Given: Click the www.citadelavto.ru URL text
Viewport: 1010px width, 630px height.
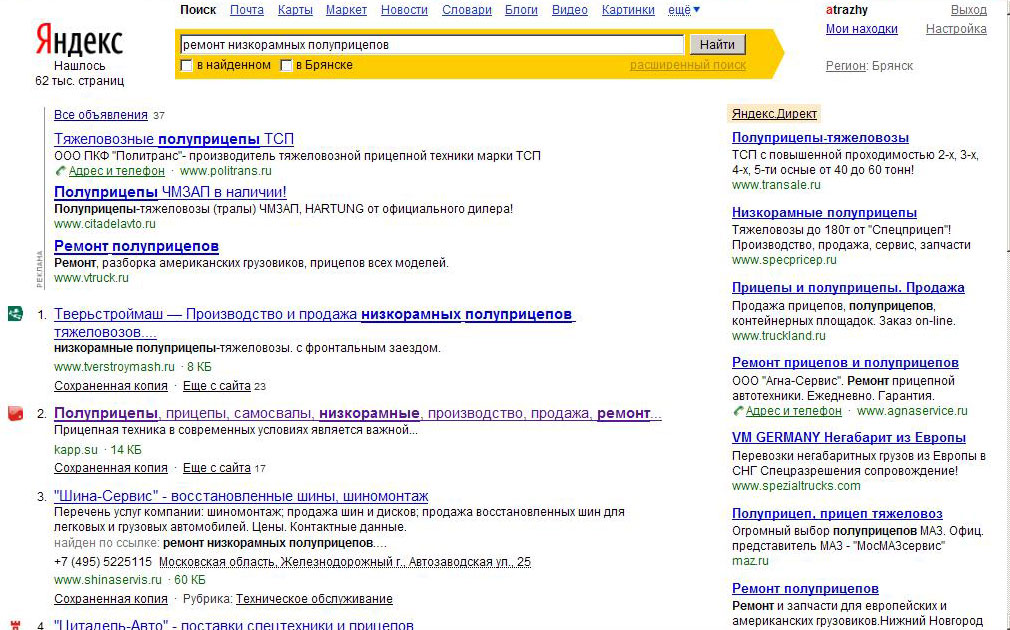Looking at the screenshot, I should [104, 224].
